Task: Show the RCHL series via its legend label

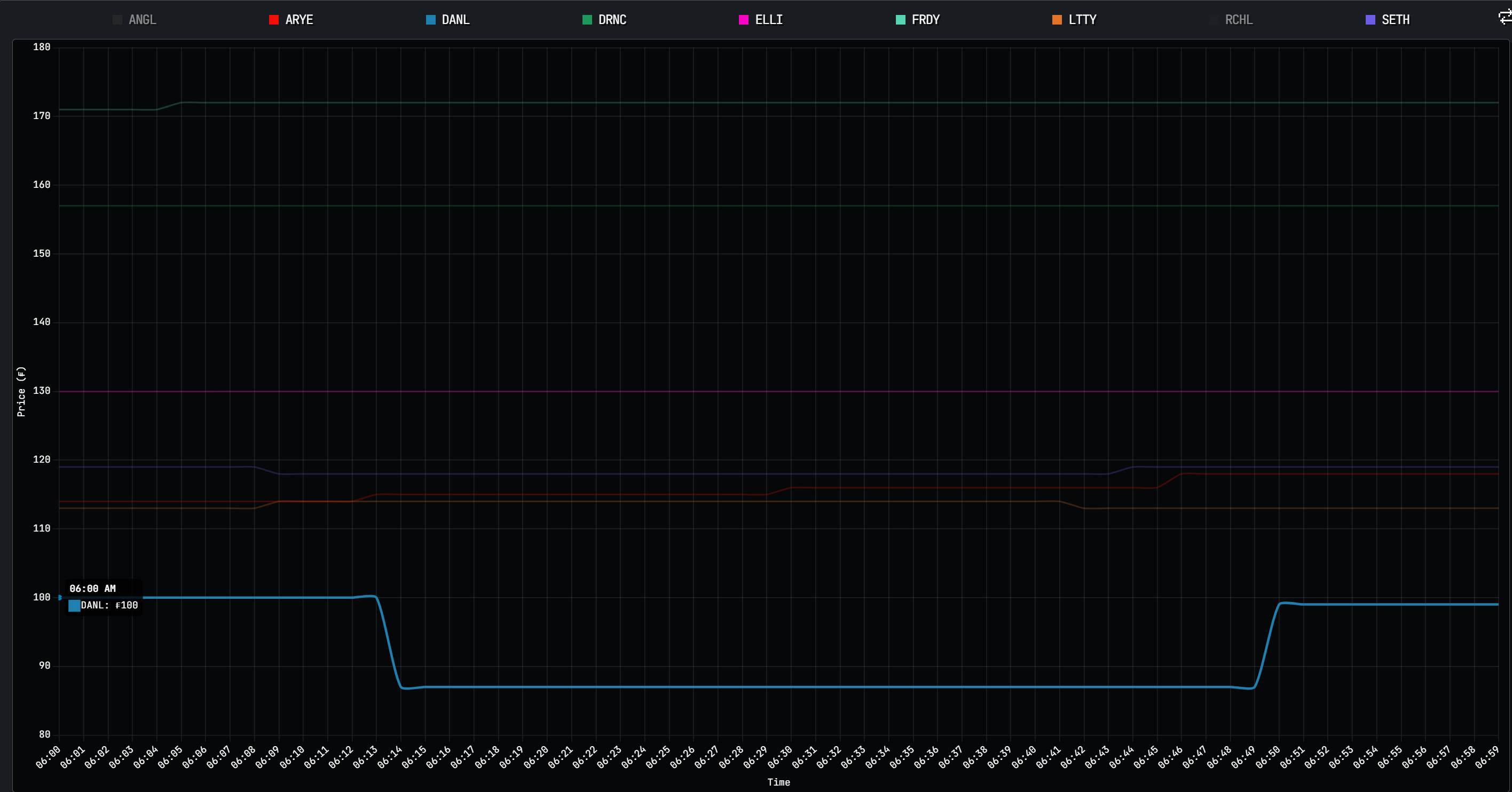Action: pyautogui.click(x=1239, y=20)
